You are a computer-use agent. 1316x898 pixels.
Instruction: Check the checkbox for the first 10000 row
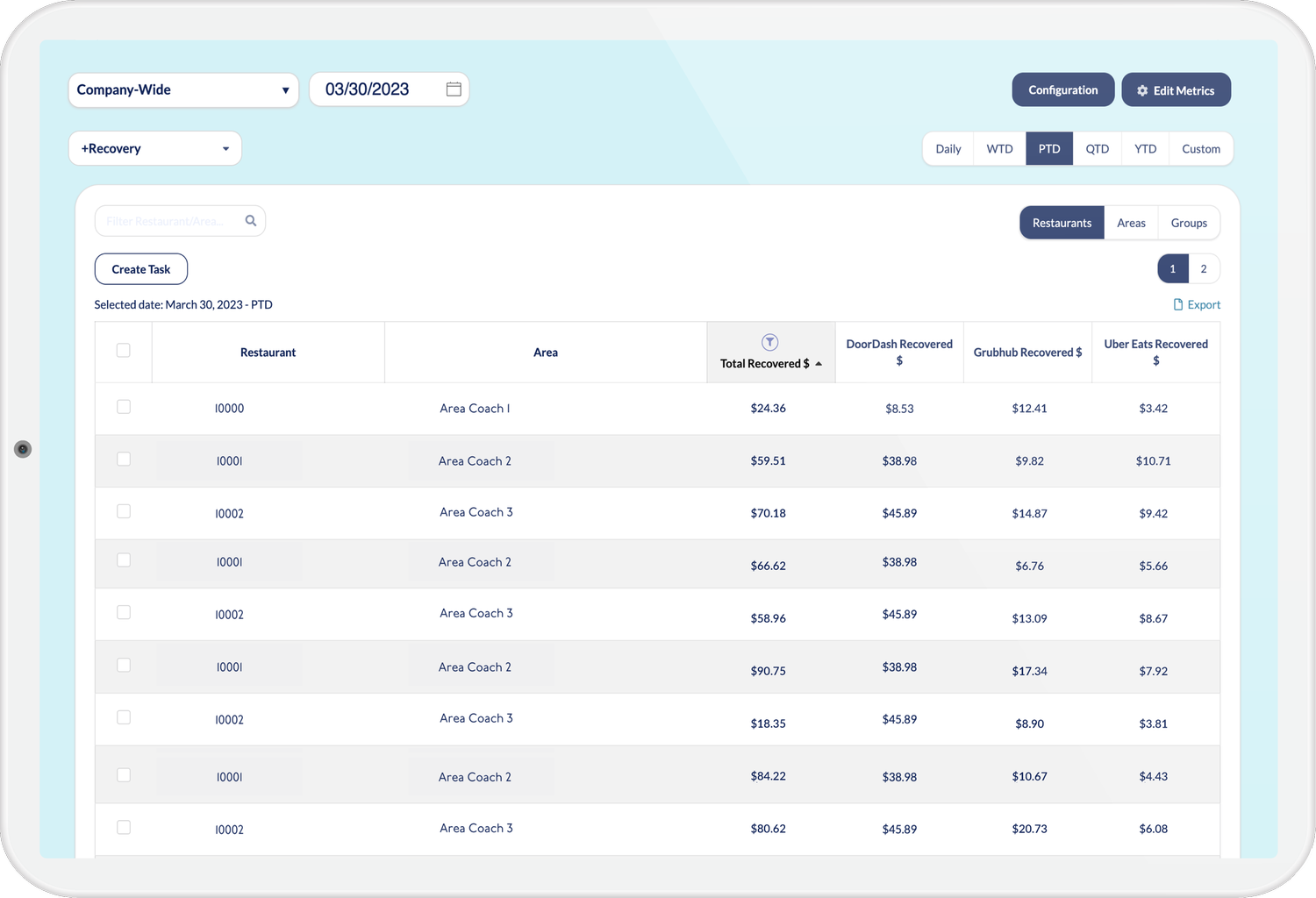coord(123,407)
